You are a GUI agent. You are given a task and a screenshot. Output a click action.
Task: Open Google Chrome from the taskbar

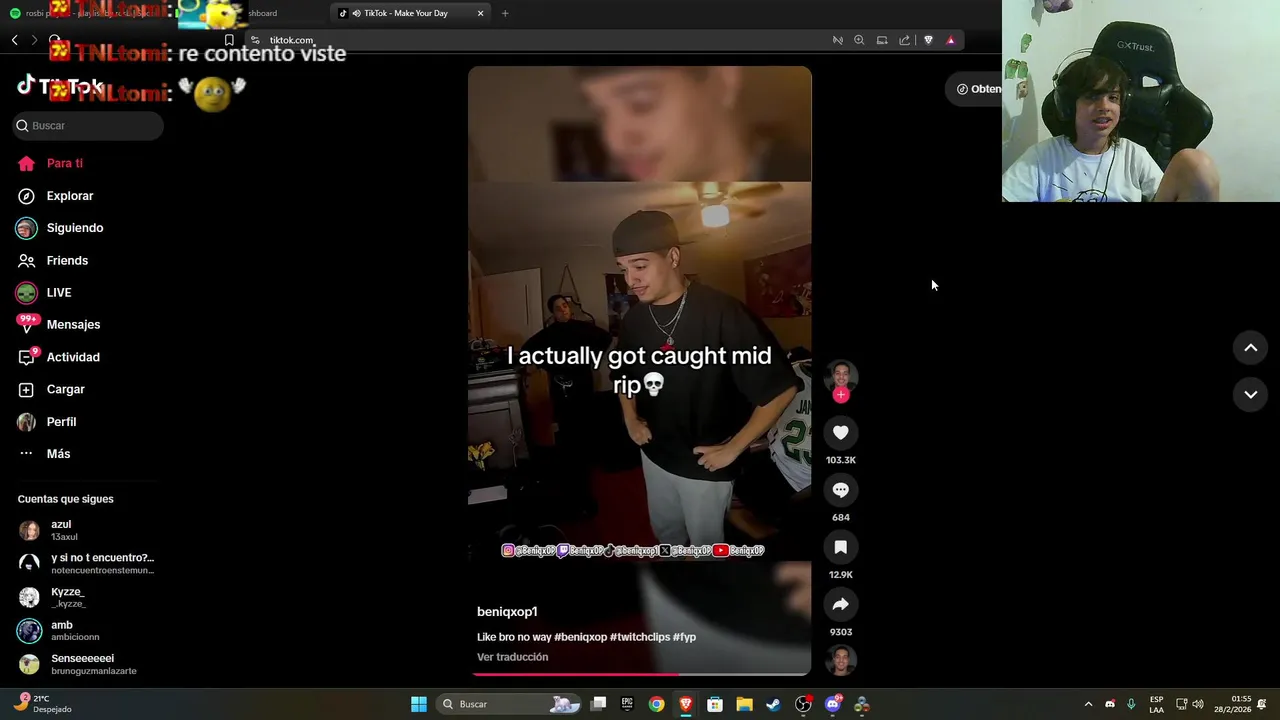(656, 704)
